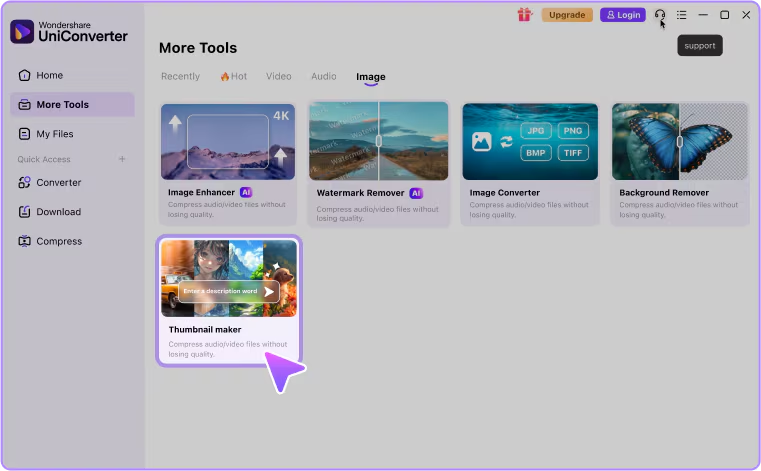Click the AI badge beside Image Enhancer
Screen dimensions: 761x471
[x=246, y=192]
